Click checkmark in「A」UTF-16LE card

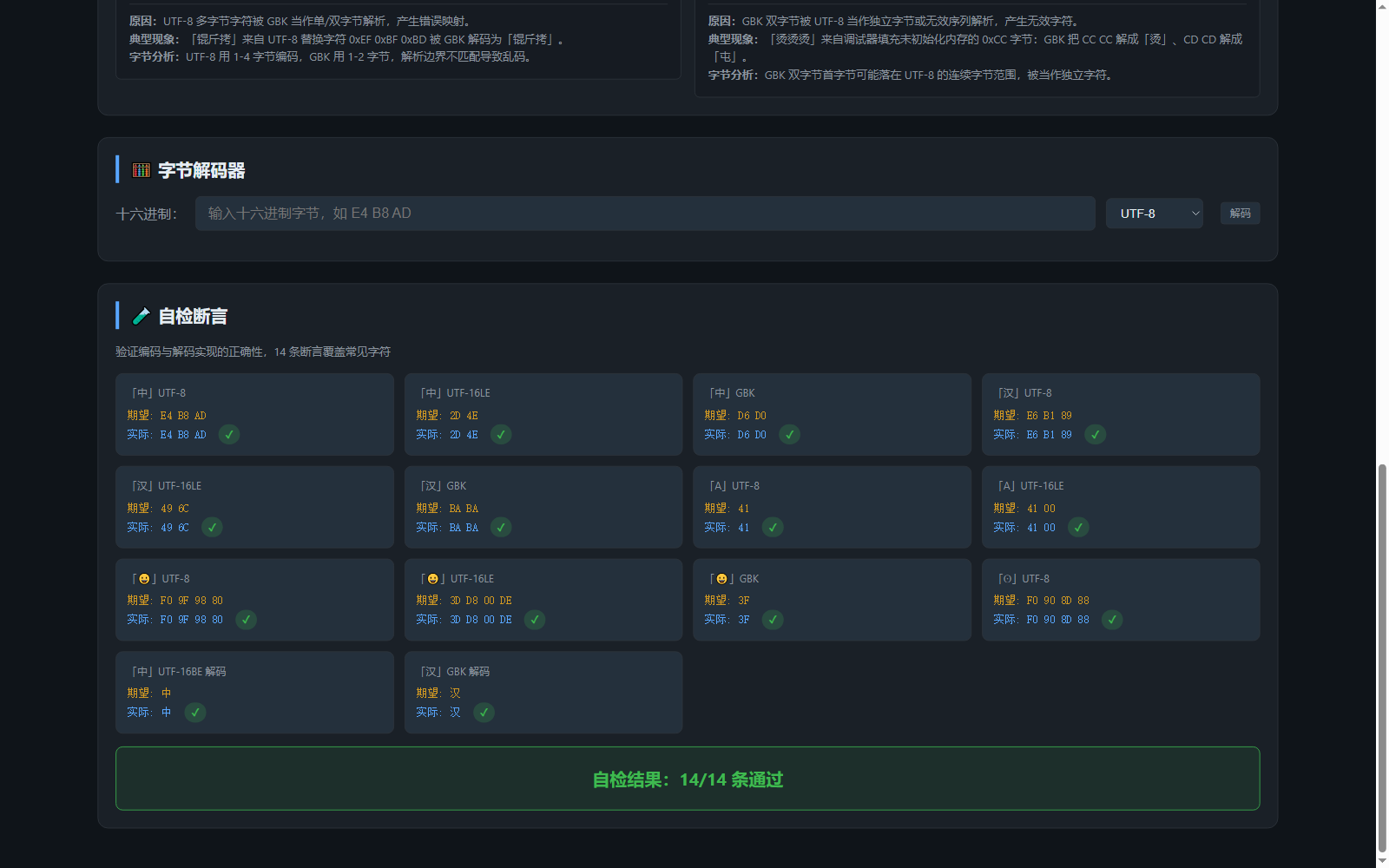point(1078,528)
